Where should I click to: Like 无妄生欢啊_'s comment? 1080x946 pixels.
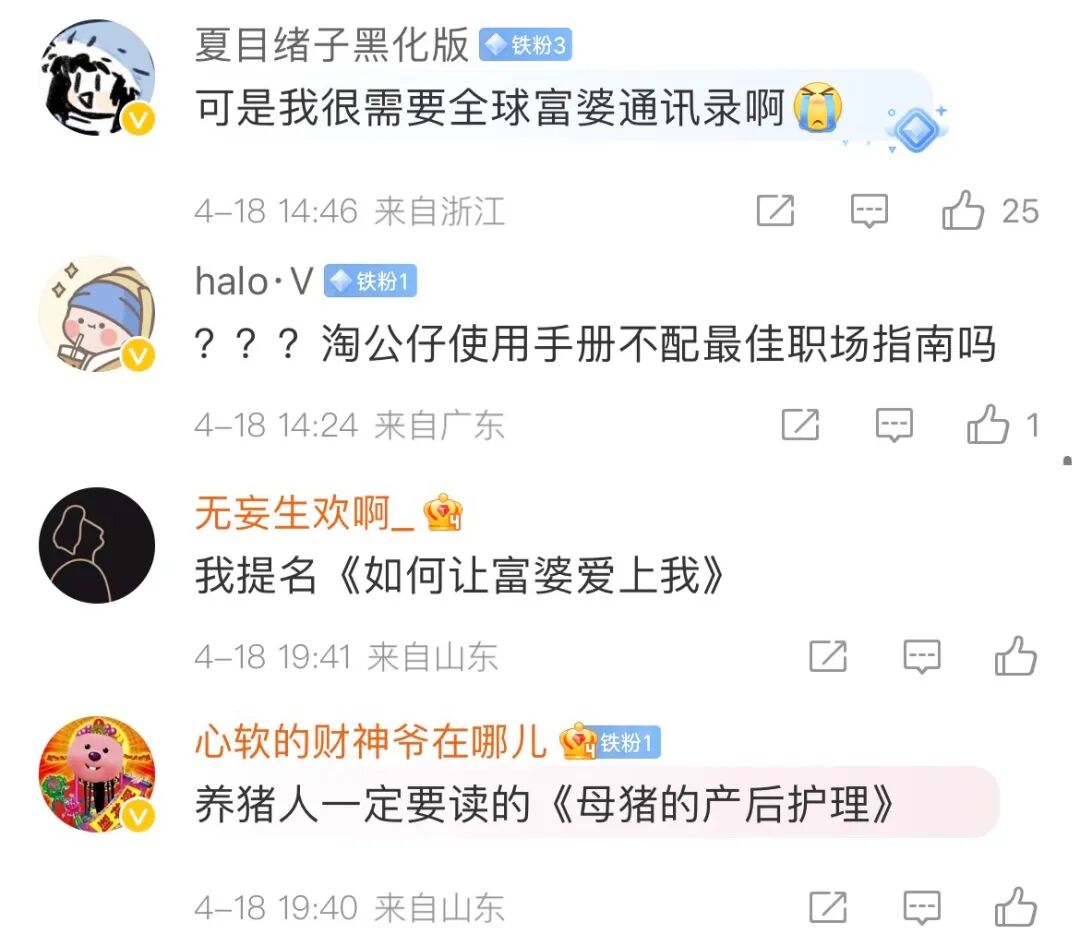pos(1015,655)
